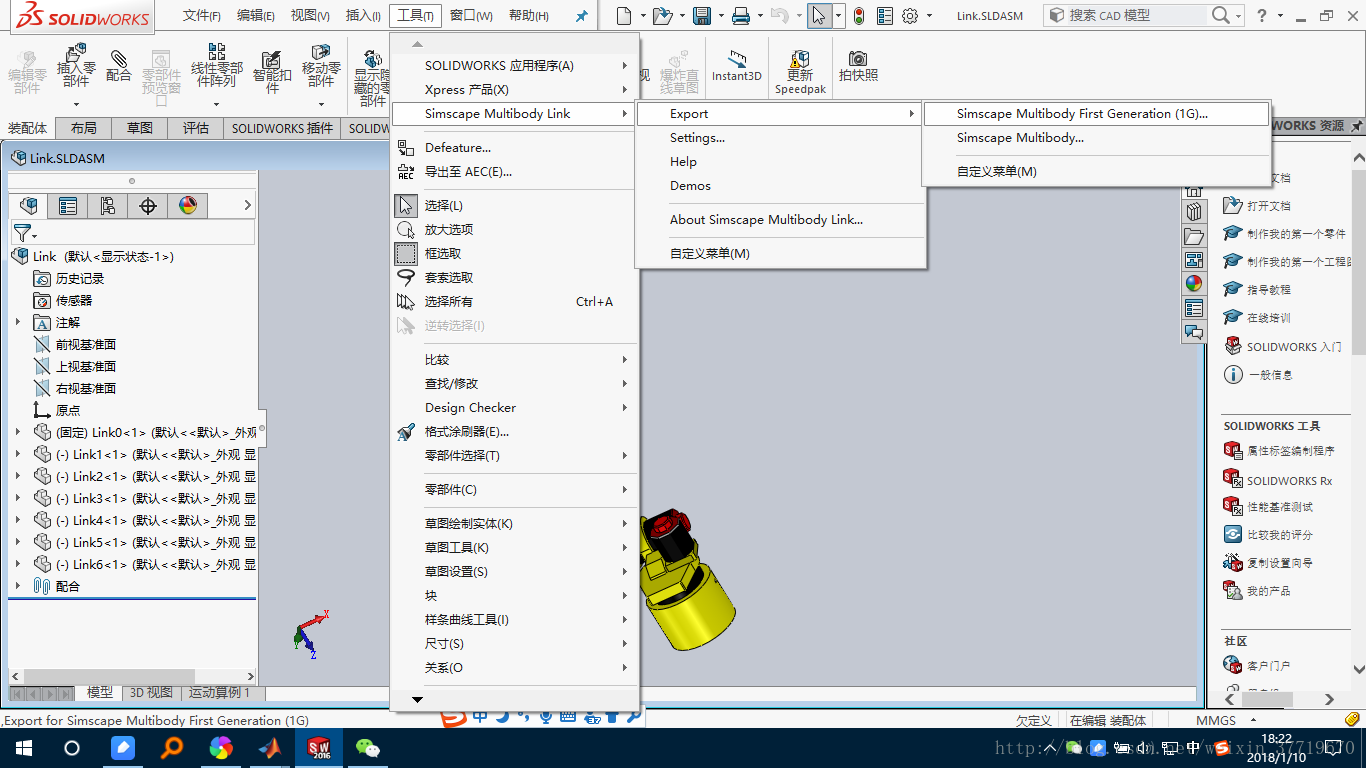Open the DisplayManager color ball tab icon
Screen dimensions: 1366x768
click(x=188, y=206)
